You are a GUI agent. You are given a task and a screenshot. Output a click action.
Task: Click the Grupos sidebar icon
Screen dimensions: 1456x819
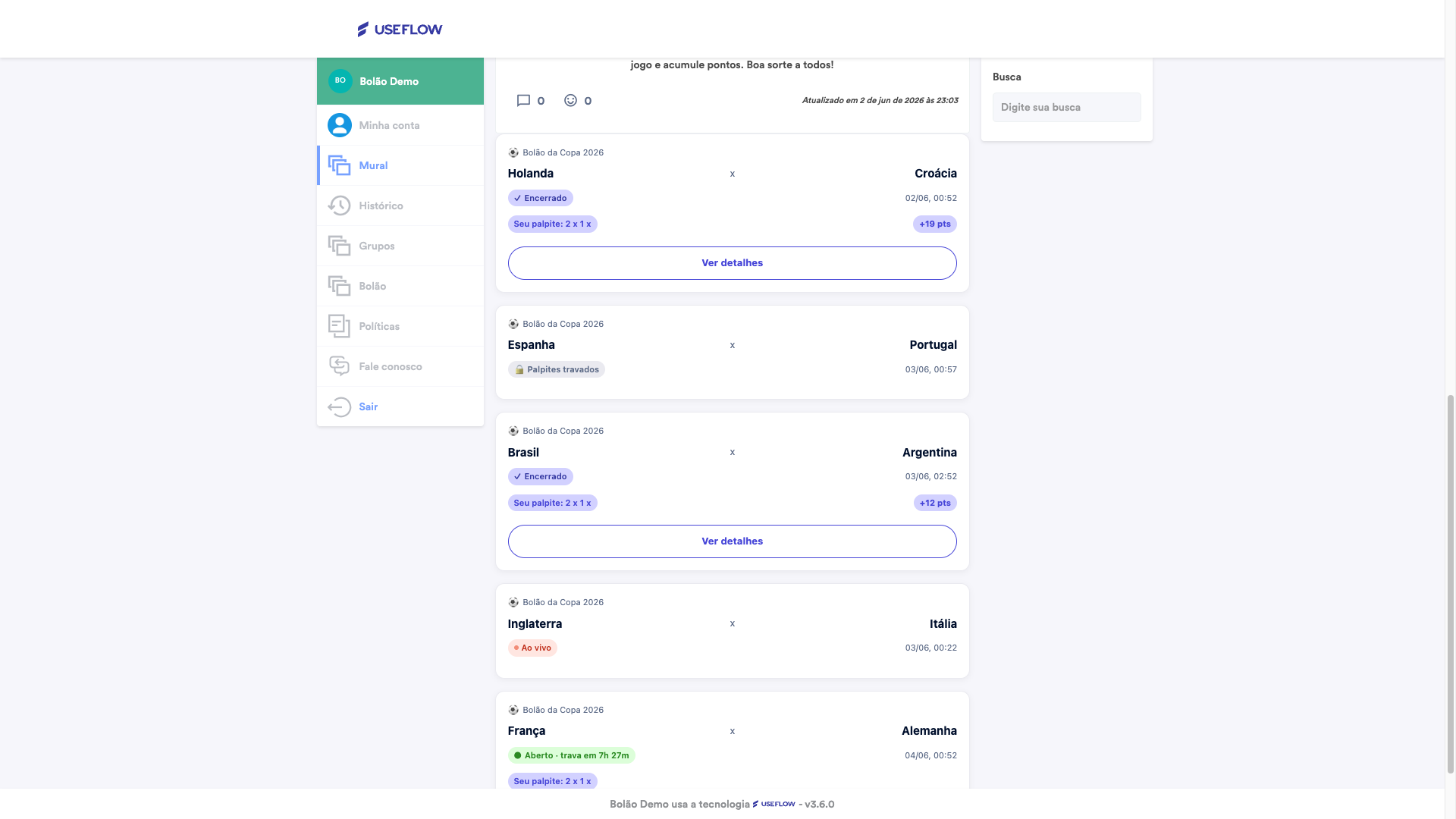(x=340, y=246)
